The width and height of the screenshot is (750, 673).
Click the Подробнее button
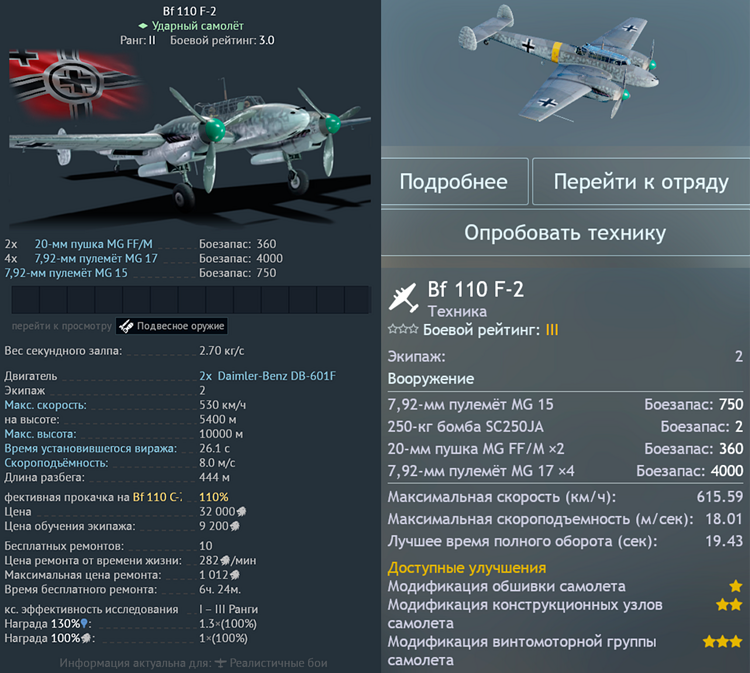454,182
